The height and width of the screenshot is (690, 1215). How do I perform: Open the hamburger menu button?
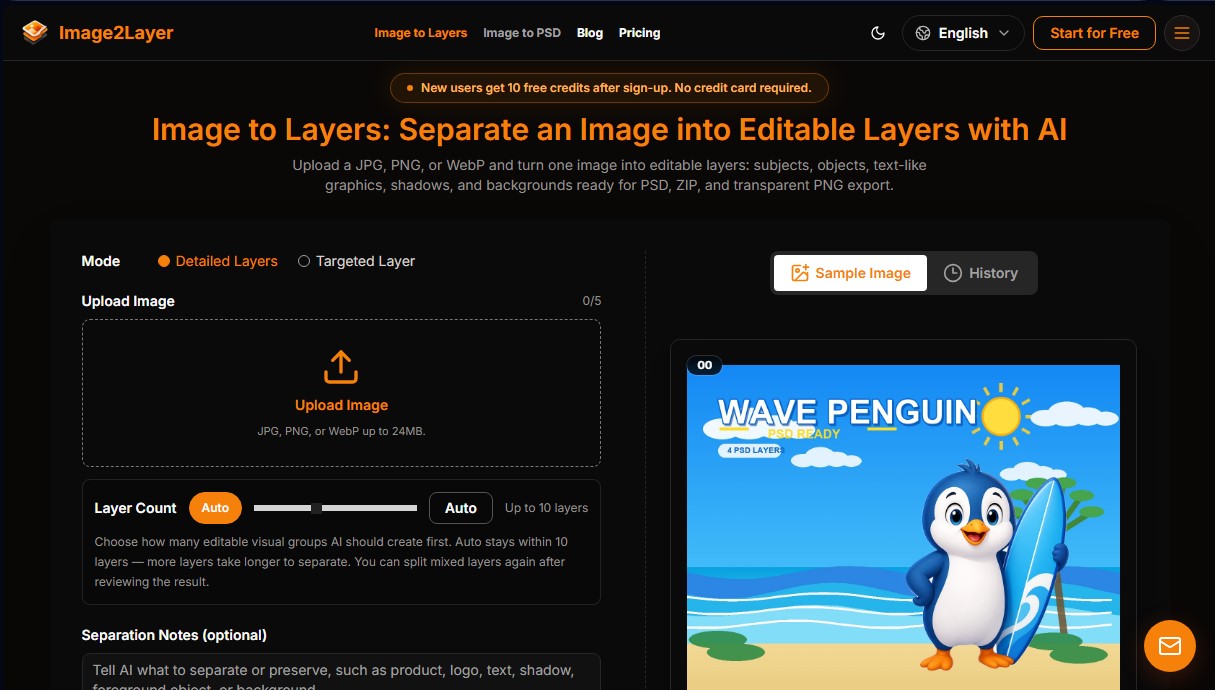coord(1181,33)
